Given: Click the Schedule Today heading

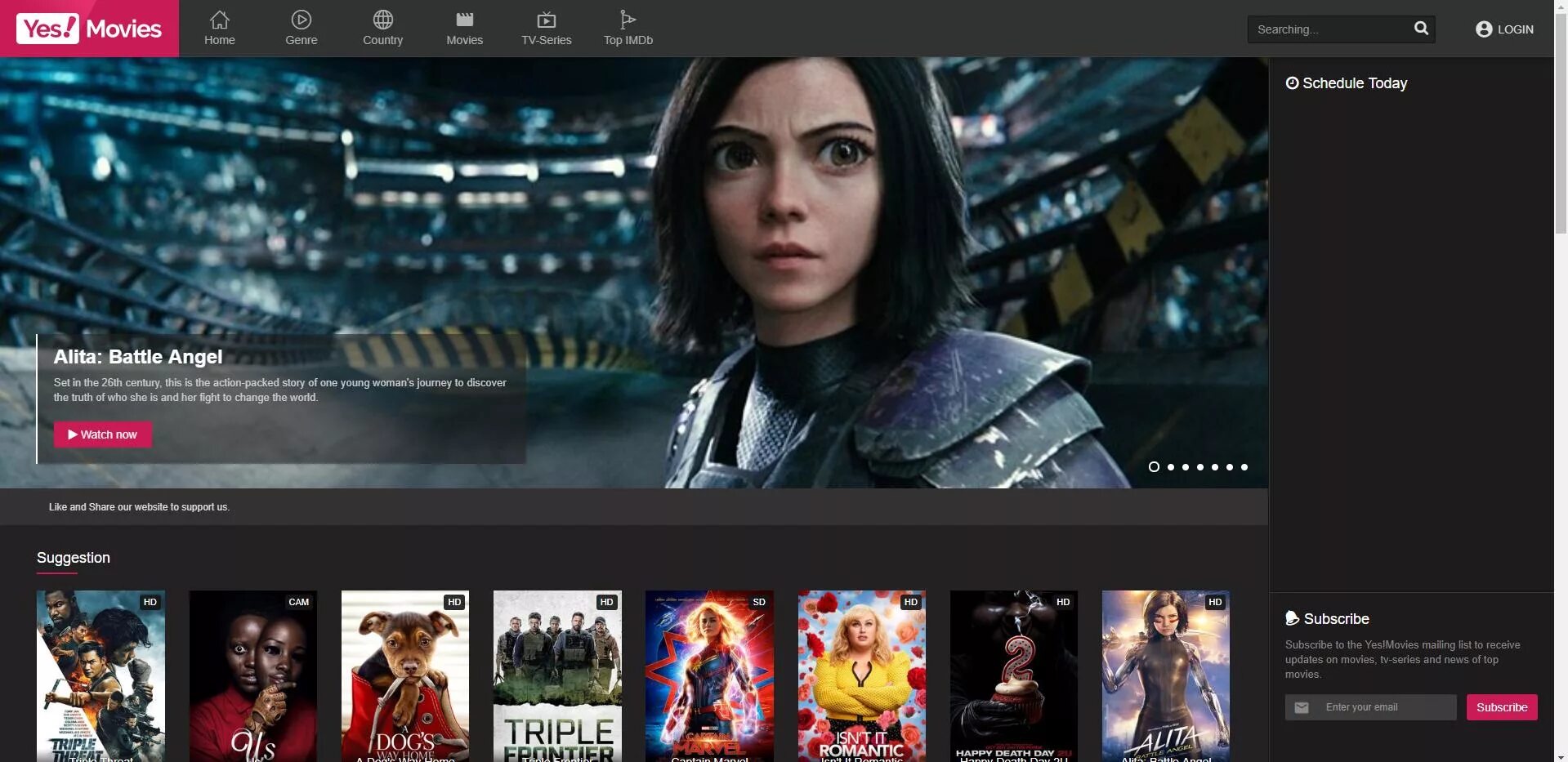Looking at the screenshot, I should tap(1355, 83).
